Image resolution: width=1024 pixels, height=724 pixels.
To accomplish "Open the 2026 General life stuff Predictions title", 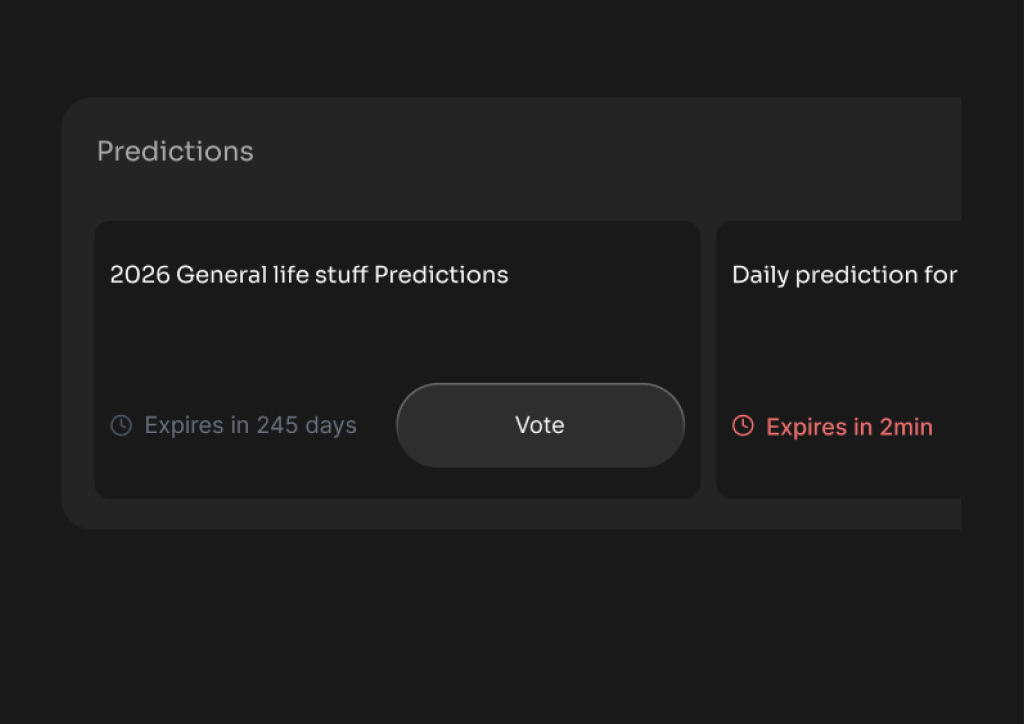I will pos(309,275).
